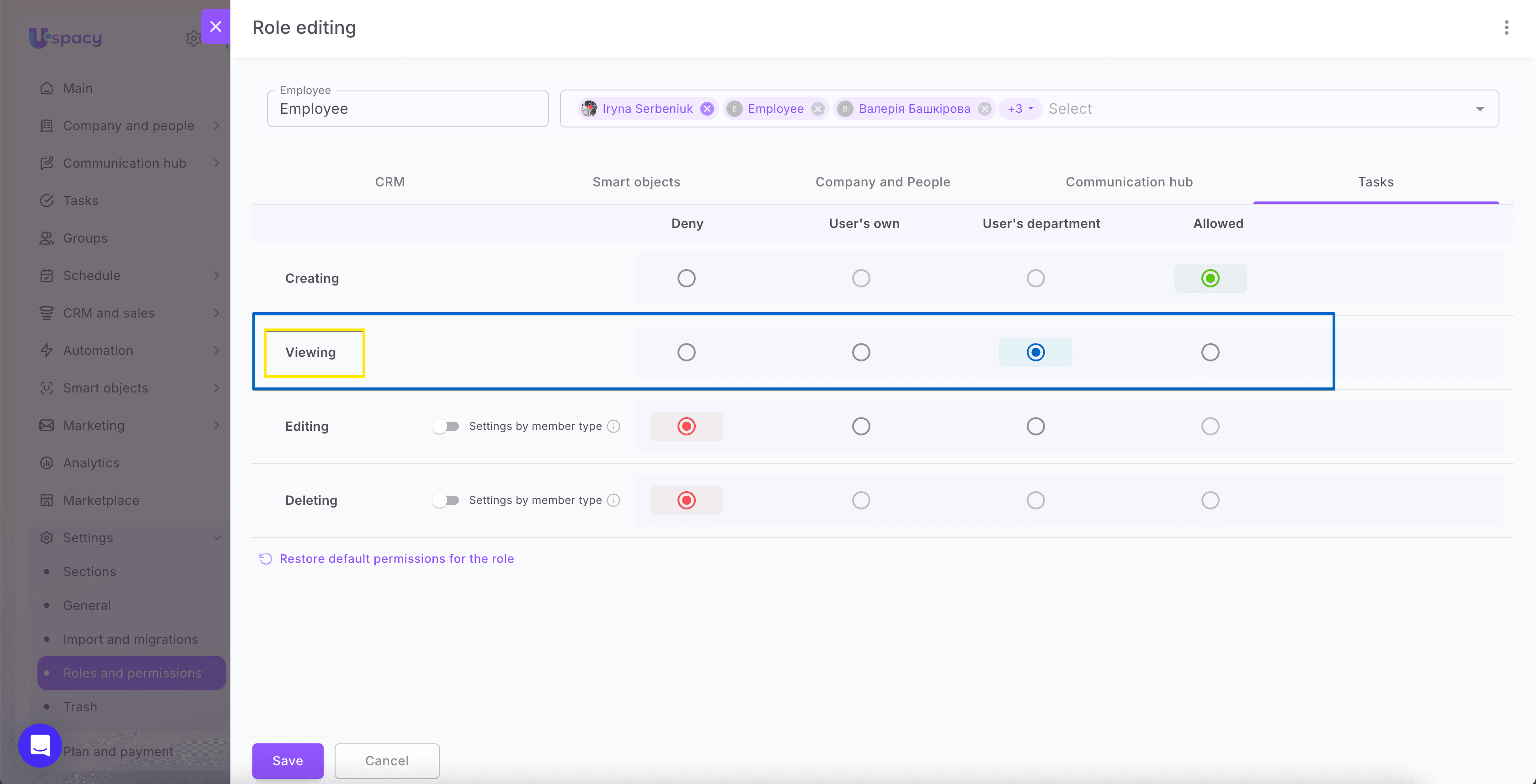Click the Cancel button

click(x=387, y=761)
